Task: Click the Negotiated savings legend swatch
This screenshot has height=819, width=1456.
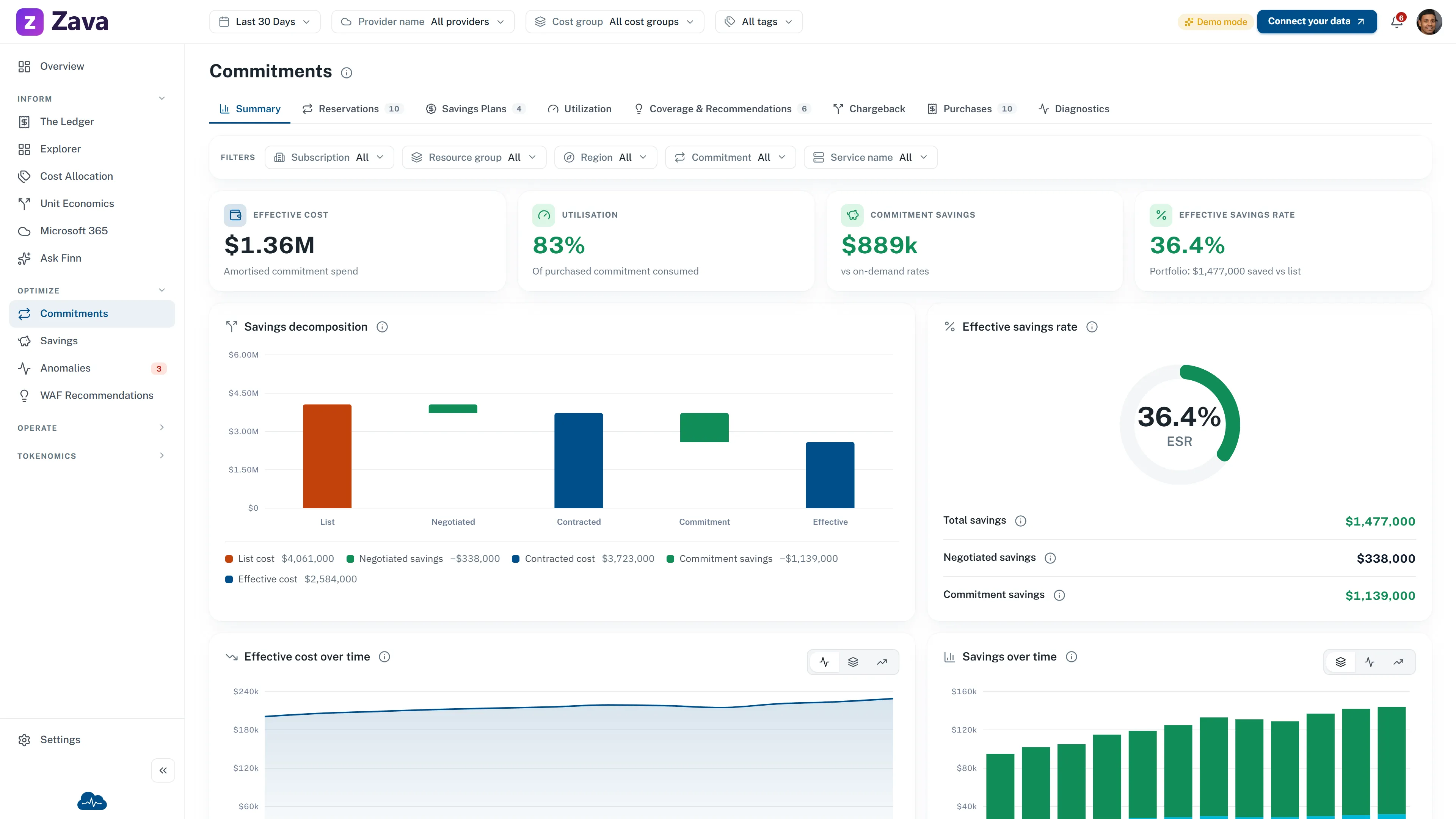Action: pos(350,559)
